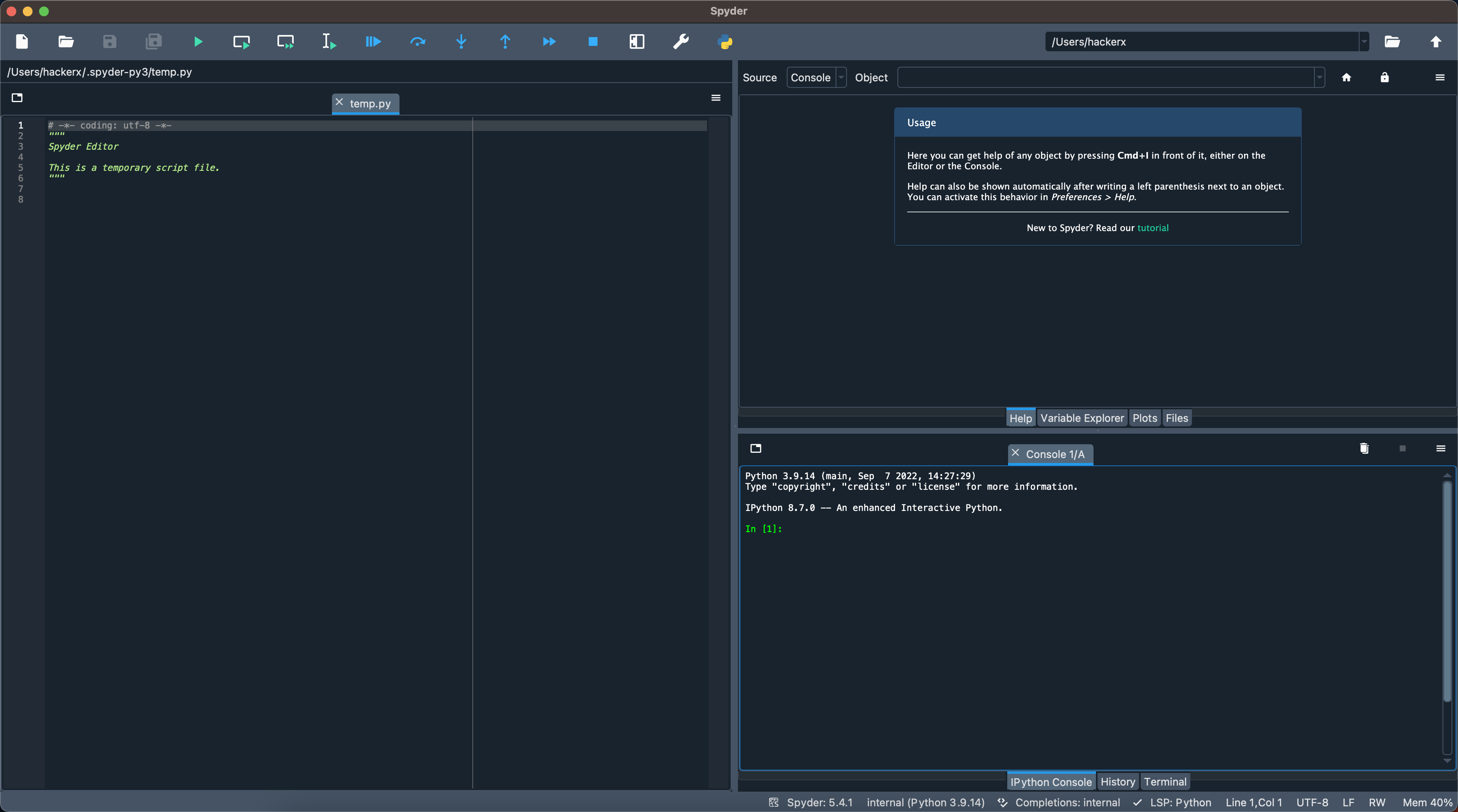This screenshot has width=1458, height=812.
Task: Click the Completions: internal status item
Action: 1067,802
